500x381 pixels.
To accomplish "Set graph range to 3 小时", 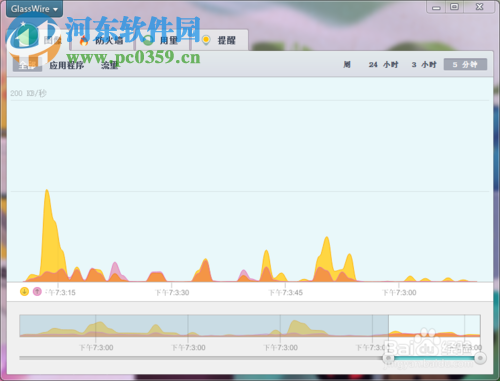I will pos(424,64).
